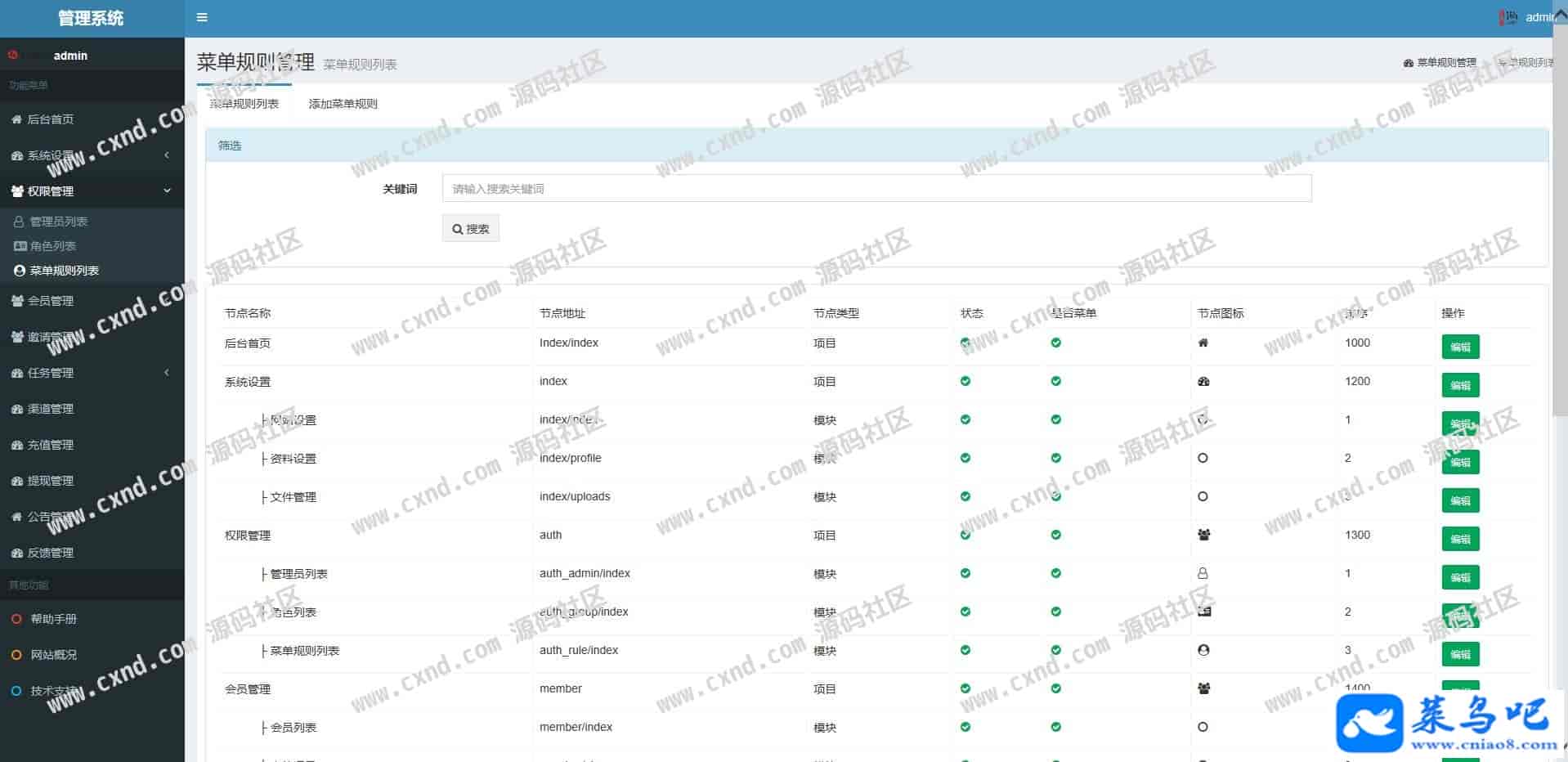Toggle the 是否菜单 checkmark for 系统设置 row
The image size is (1568, 762).
coord(1056,381)
